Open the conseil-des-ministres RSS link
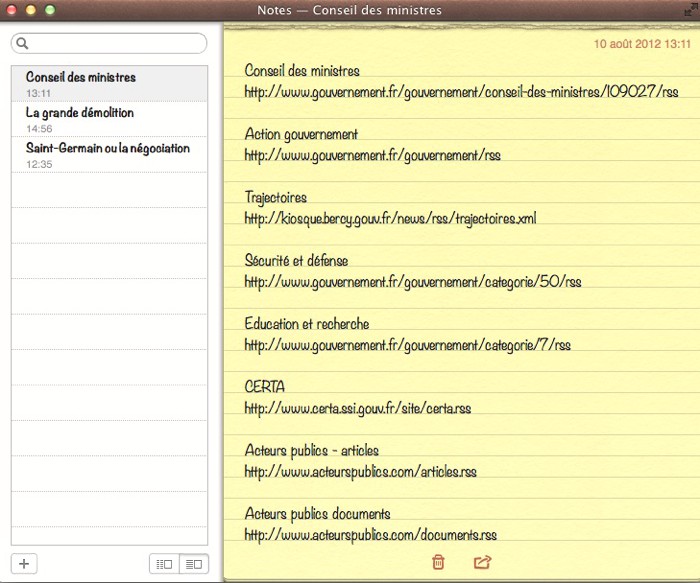 (x=461, y=91)
